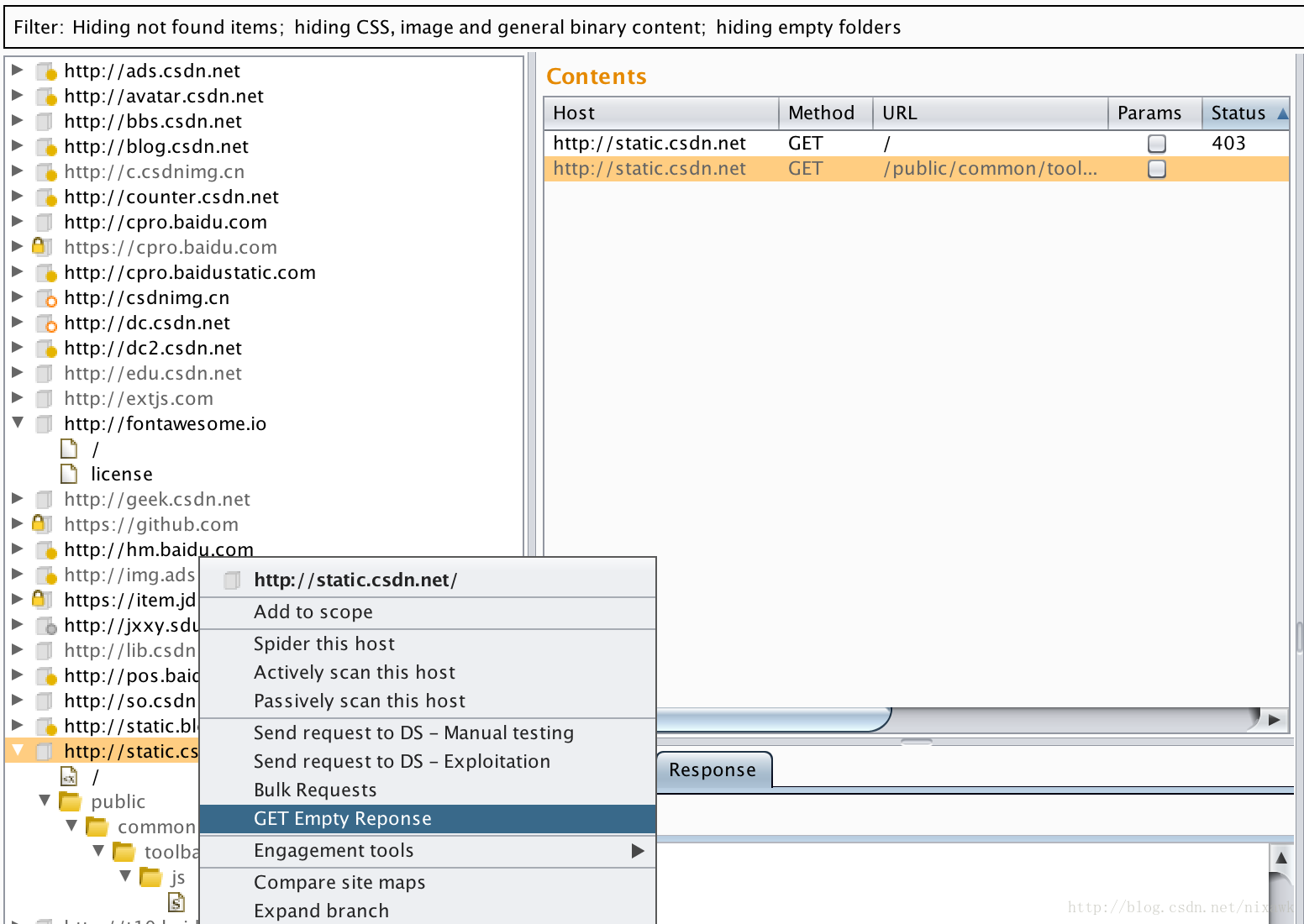
Task: Sort by the Status column header
Action: coord(1245,113)
